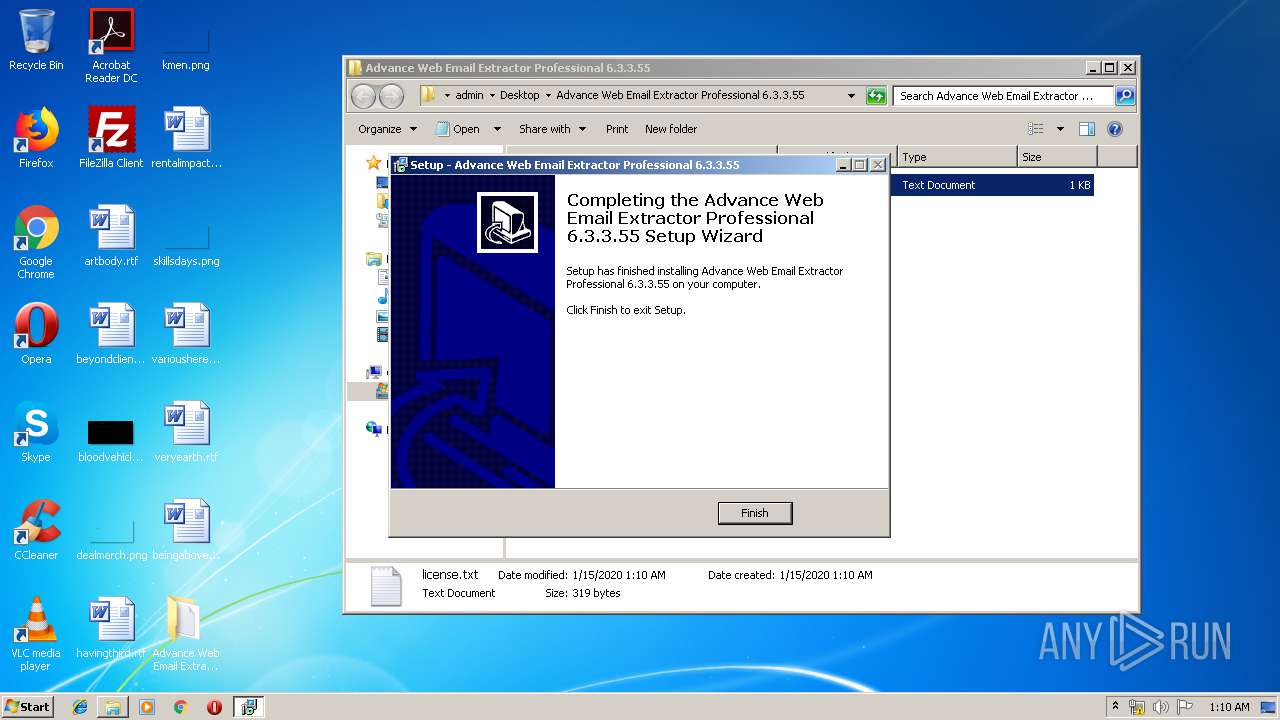Viewport: 1280px width, 720px height.
Task: Click the search Advance Web Email Extractor field
Action: (1002, 96)
